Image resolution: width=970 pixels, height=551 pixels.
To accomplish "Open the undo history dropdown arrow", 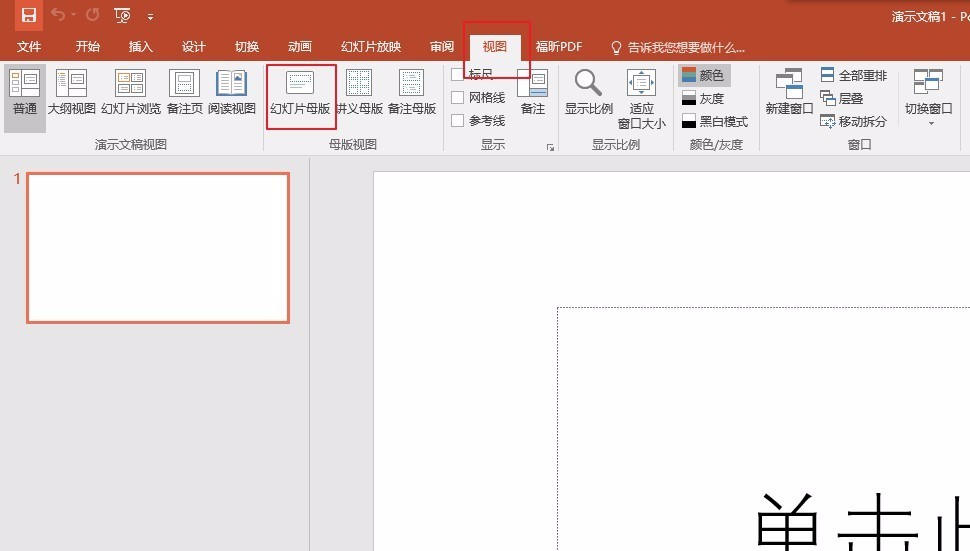I will [x=74, y=15].
